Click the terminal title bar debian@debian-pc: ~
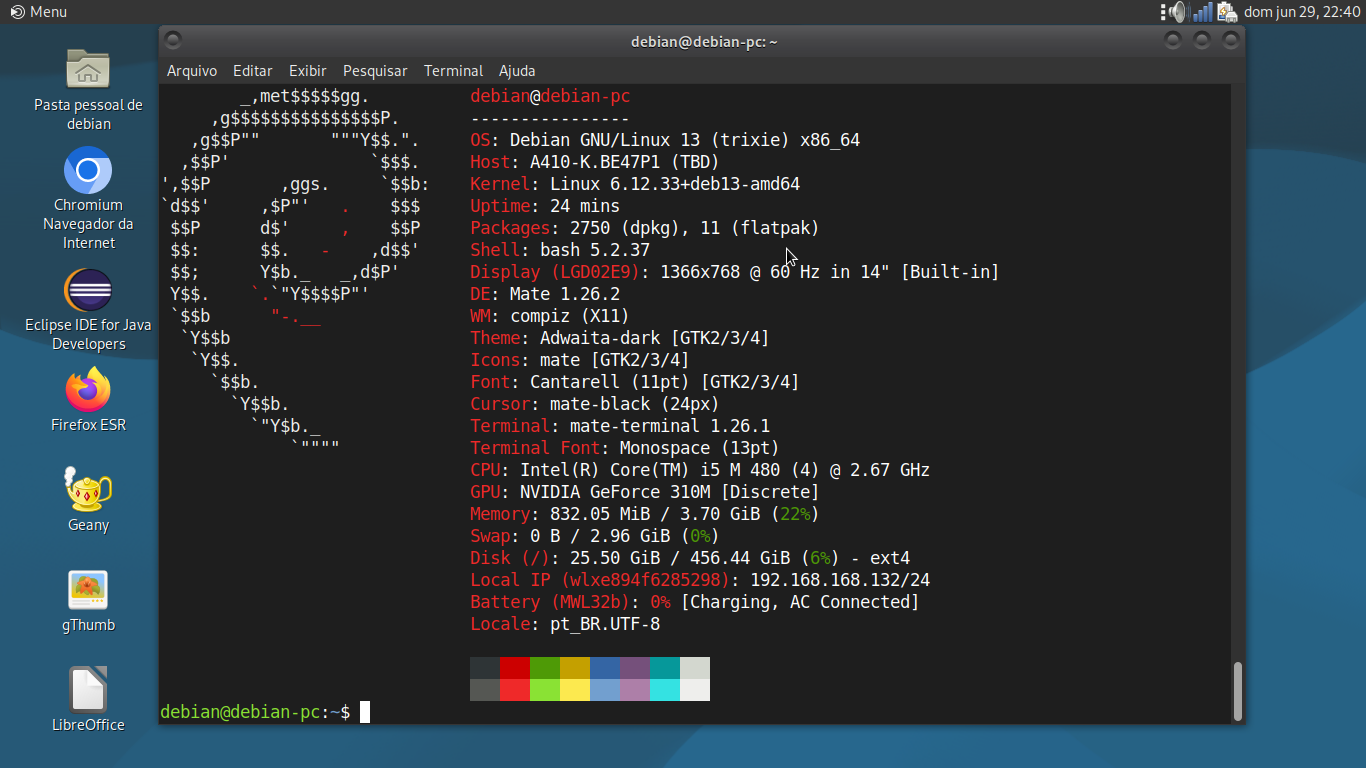The height and width of the screenshot is (768, 1366). coord(704,41)
